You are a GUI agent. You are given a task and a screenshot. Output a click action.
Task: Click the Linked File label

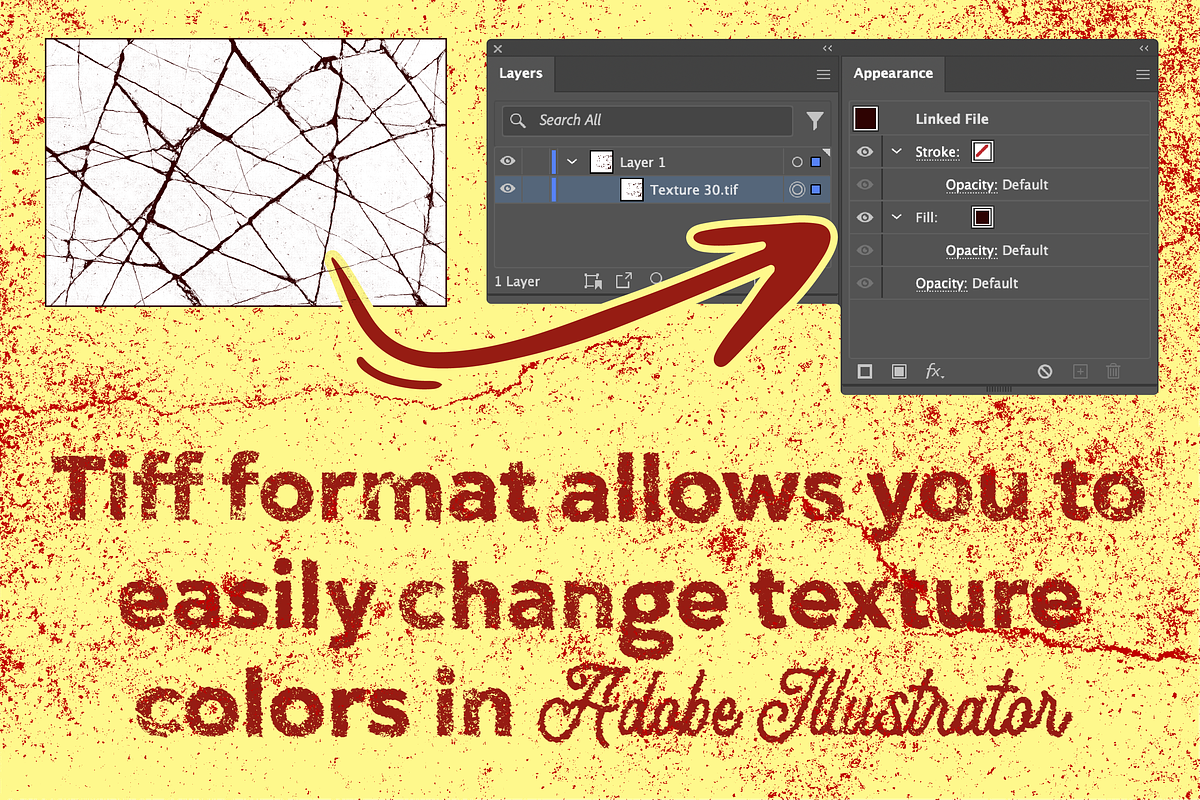point(952,119)
